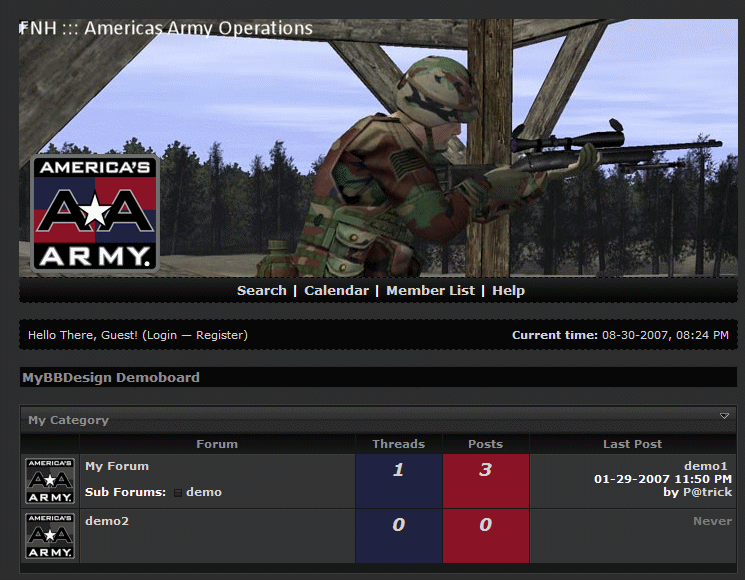Open the Calendar page
Image resolution: width=745 pixels, height=580 pixels.
[x=336, y=290]
